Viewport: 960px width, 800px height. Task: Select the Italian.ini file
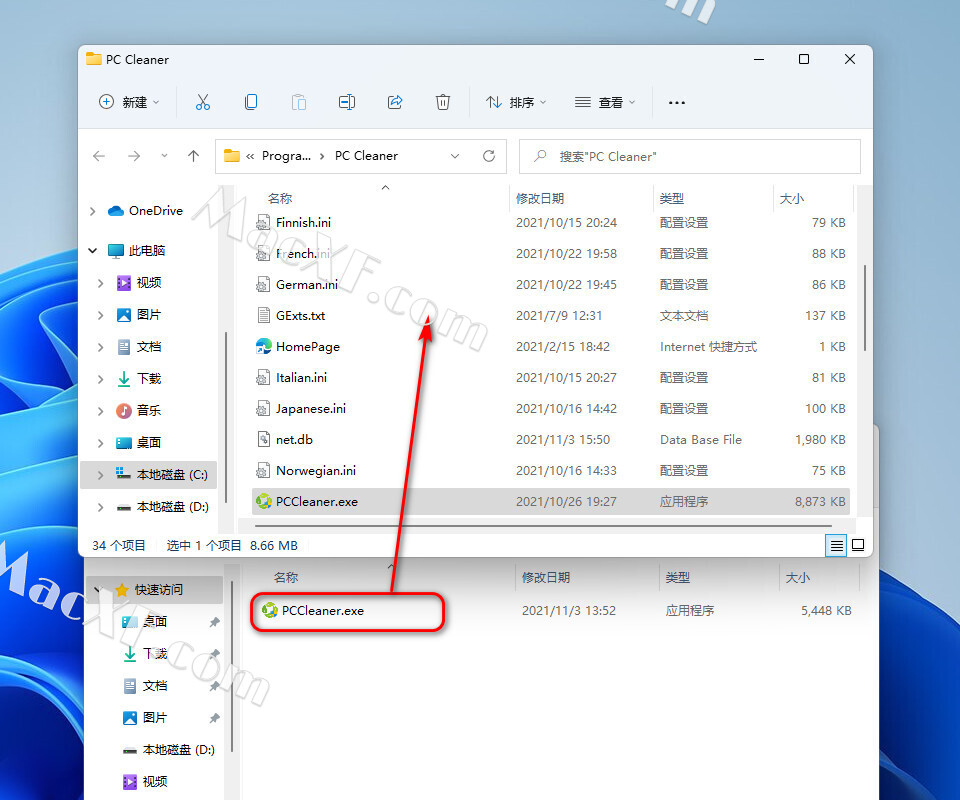click(x=550, y=378)
